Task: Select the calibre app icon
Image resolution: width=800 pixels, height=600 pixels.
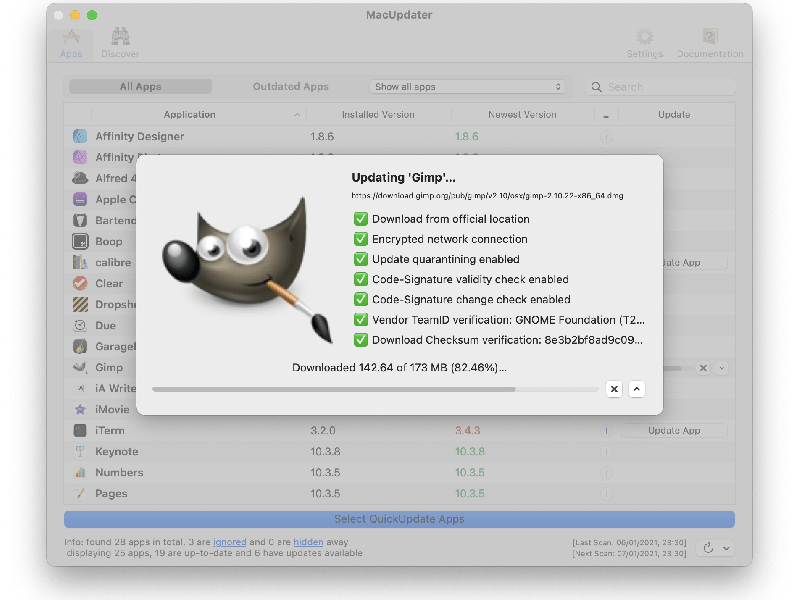Action: (80, 262)
